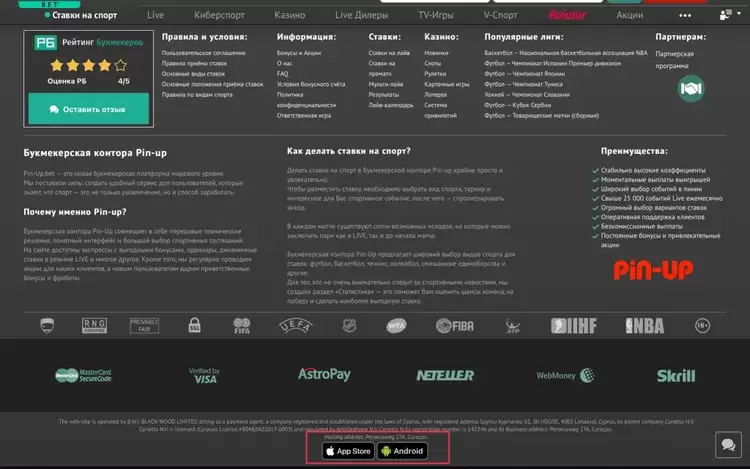Open the Мульти-лайв link
Viewport: 750px width, 469px height.
coord(386,84)
